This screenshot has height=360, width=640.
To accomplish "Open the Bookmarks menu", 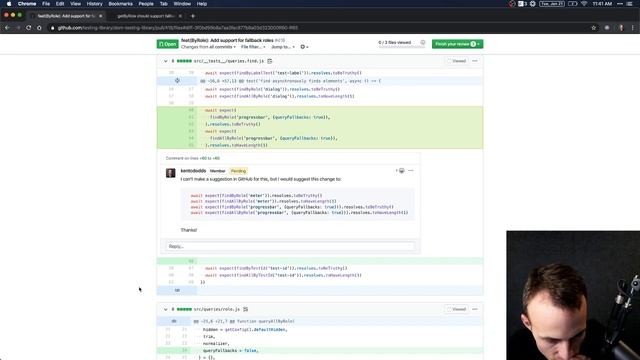I will tap(120, 4).
